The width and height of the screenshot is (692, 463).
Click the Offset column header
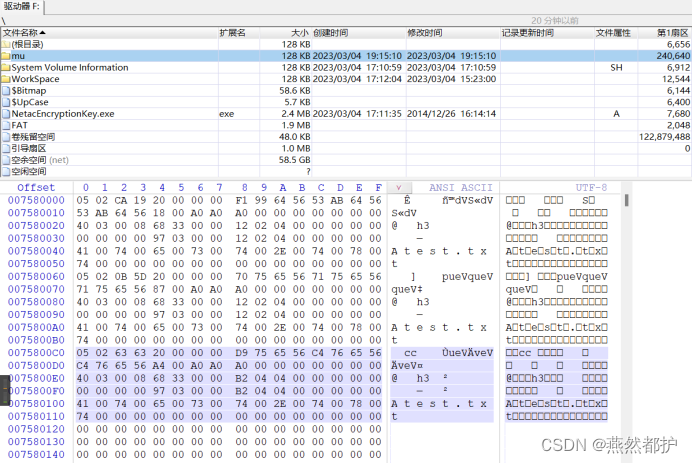(x=36, y=188)
